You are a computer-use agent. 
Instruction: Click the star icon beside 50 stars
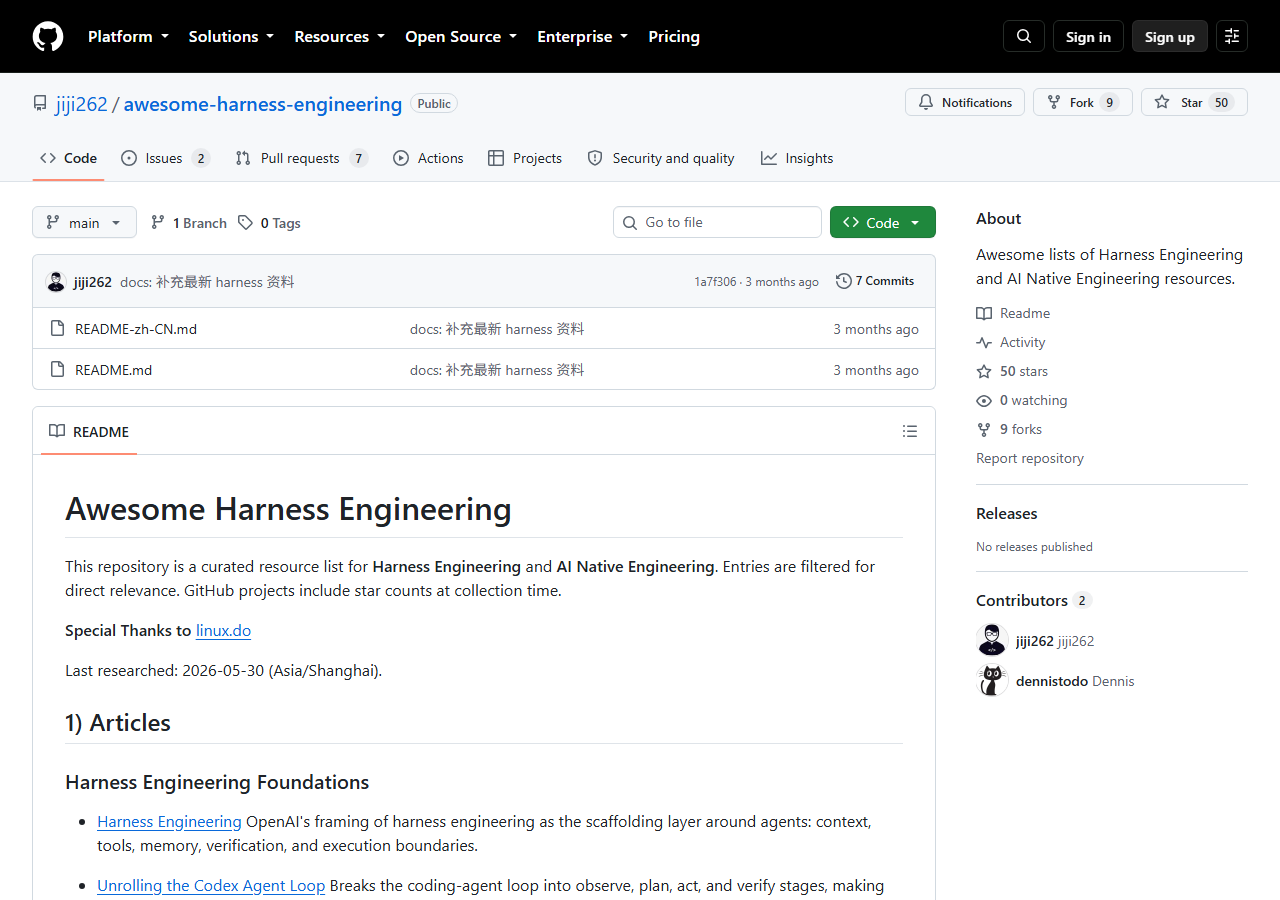984,371
